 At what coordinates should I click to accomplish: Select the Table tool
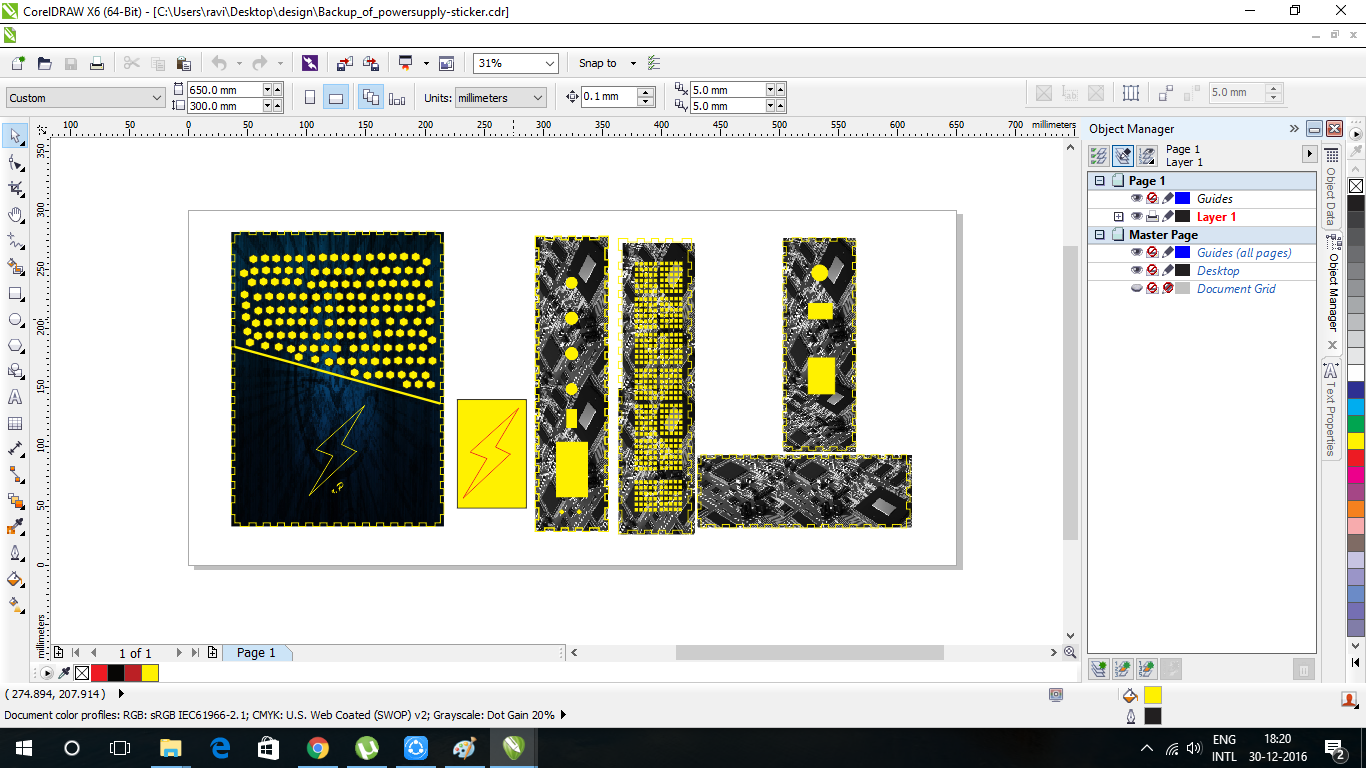point(15,423)
